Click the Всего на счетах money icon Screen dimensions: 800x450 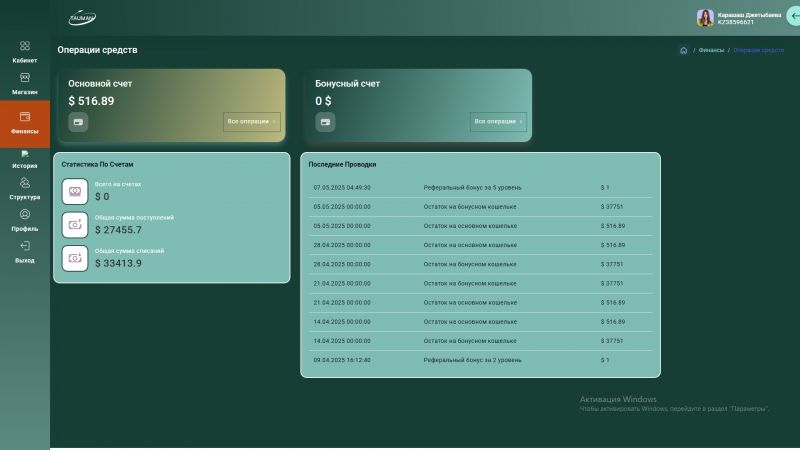75,191
